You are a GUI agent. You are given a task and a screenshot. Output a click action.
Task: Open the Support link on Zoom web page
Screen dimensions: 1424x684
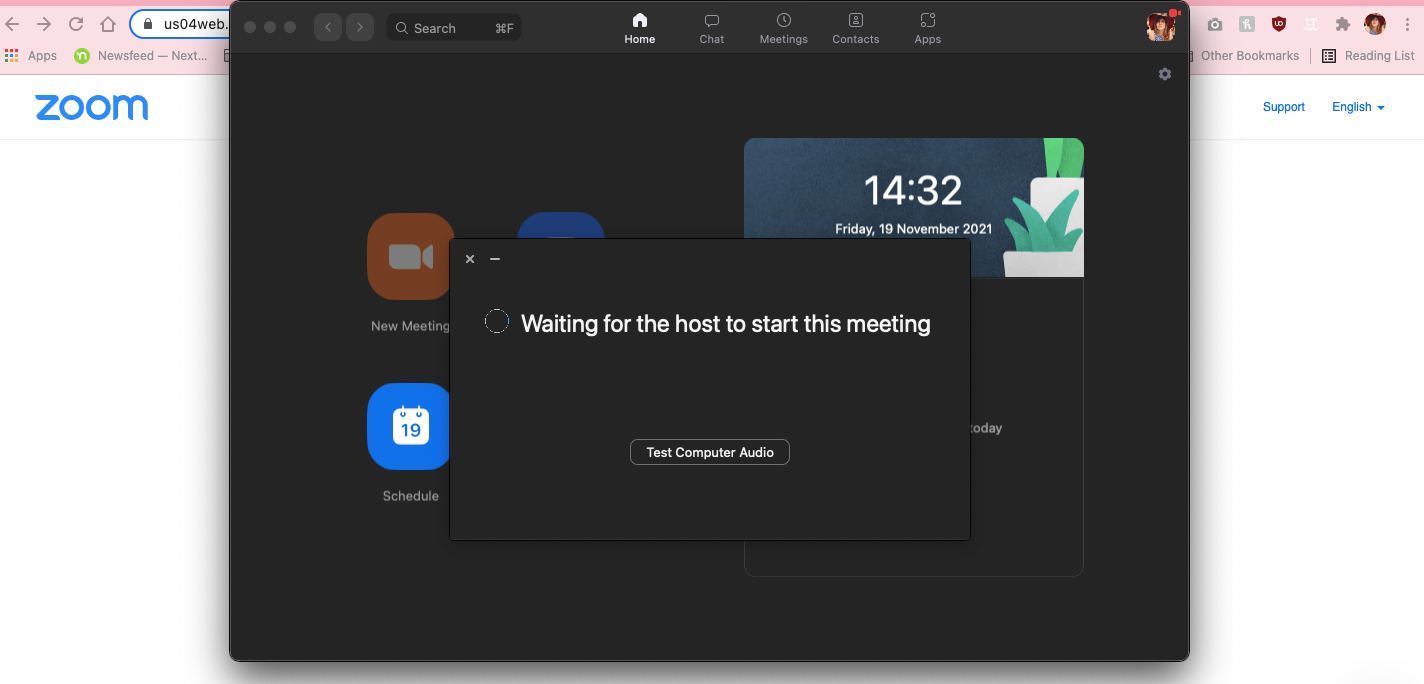1284,107
